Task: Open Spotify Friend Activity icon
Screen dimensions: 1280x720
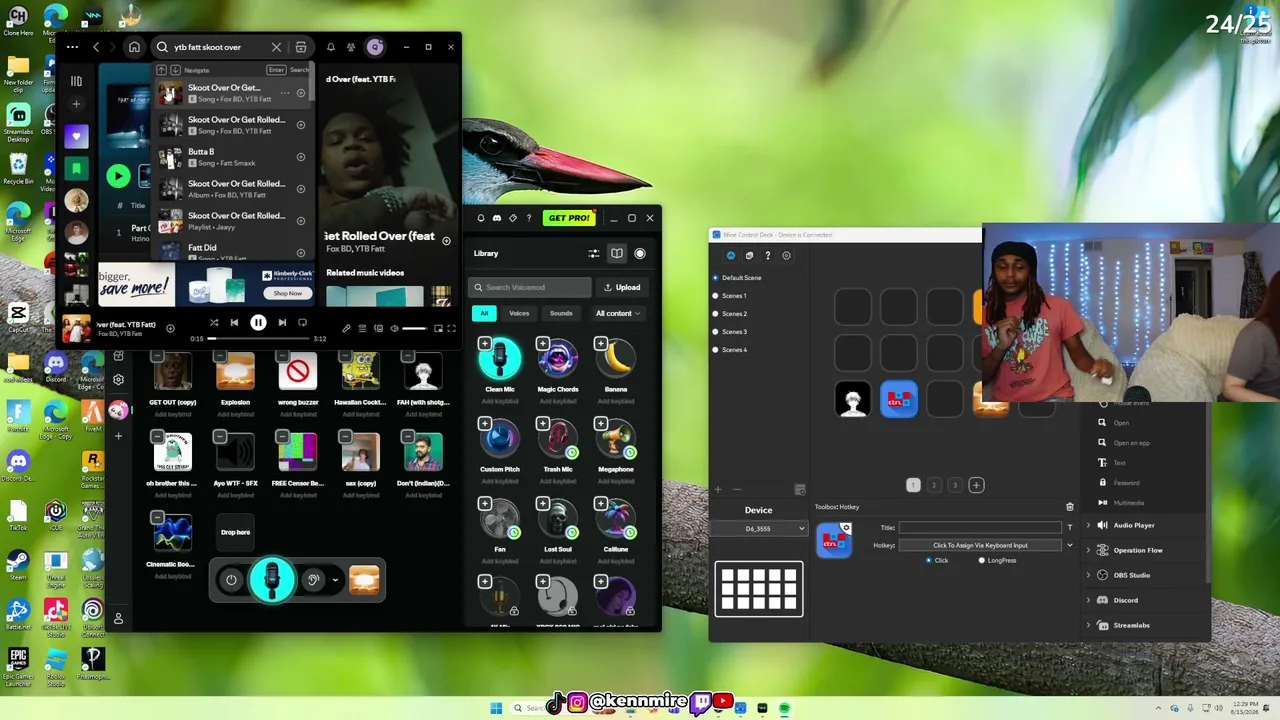Action: (351, 47)
